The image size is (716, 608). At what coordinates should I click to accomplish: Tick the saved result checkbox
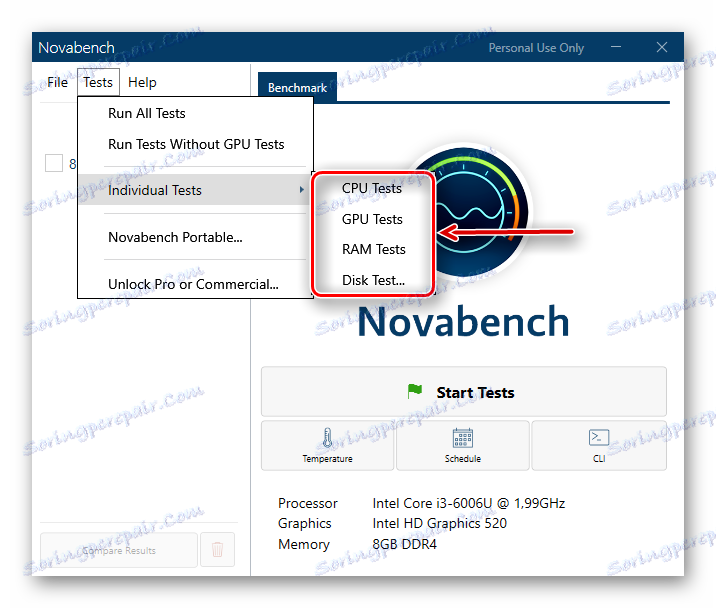54,163
